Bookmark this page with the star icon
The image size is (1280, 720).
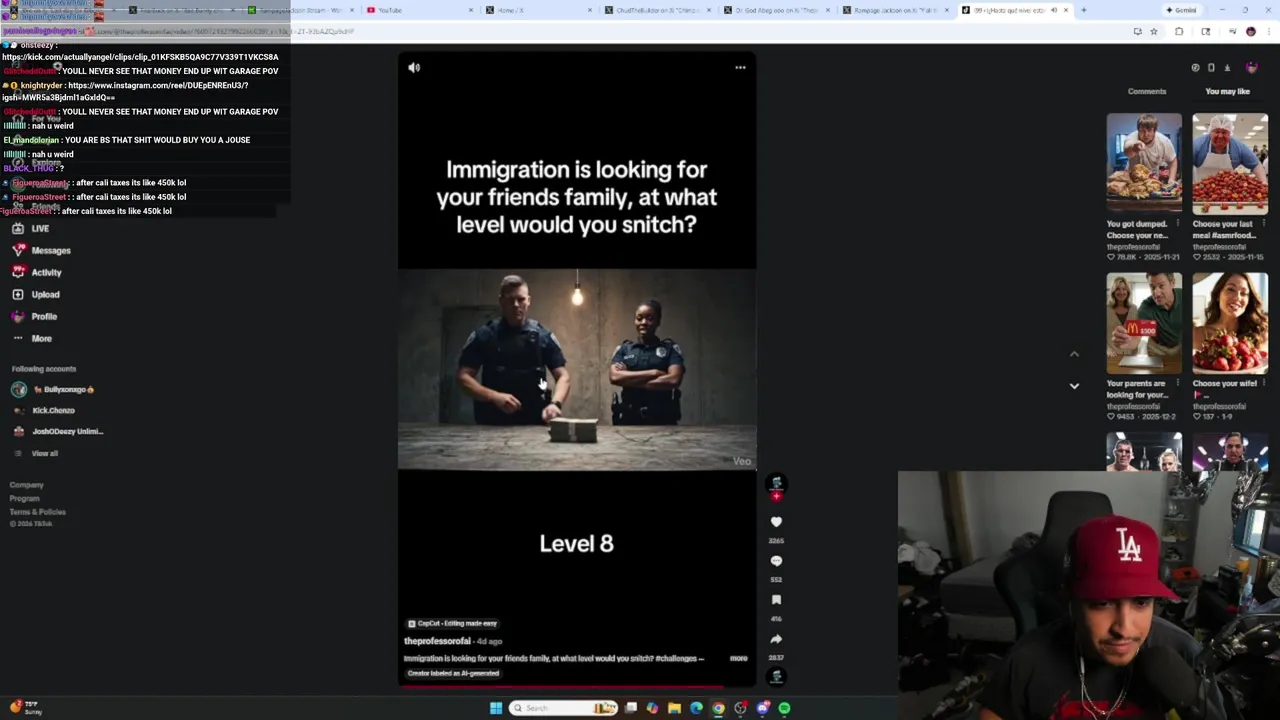[1153, 31]
